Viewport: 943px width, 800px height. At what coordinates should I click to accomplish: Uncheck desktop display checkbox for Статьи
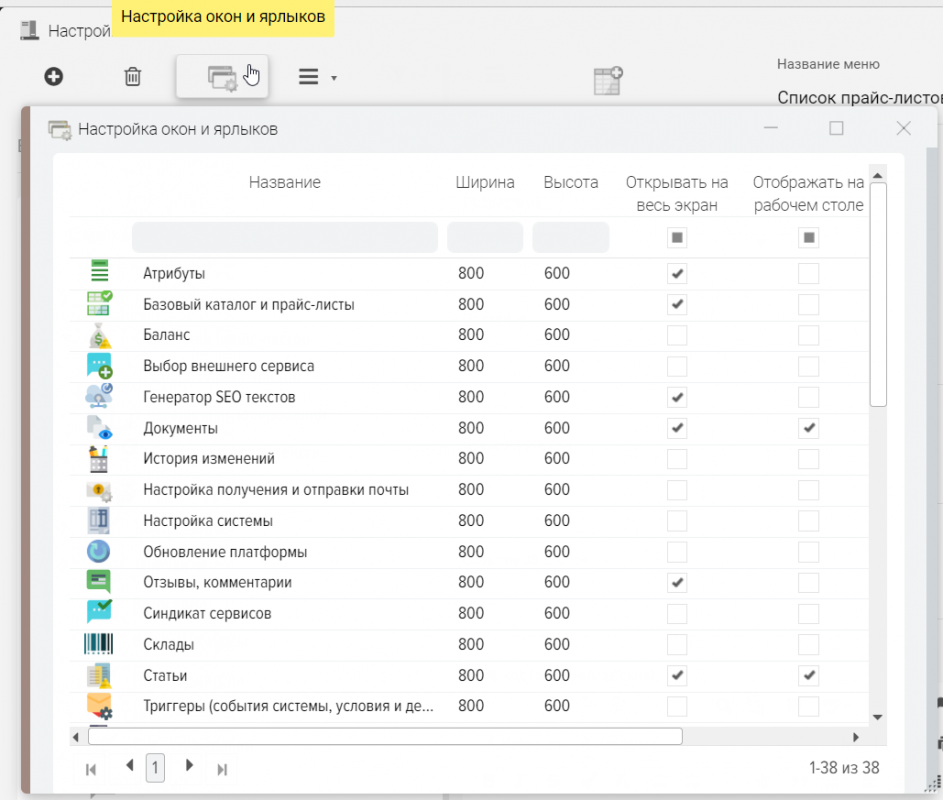[x=808, y=676]
